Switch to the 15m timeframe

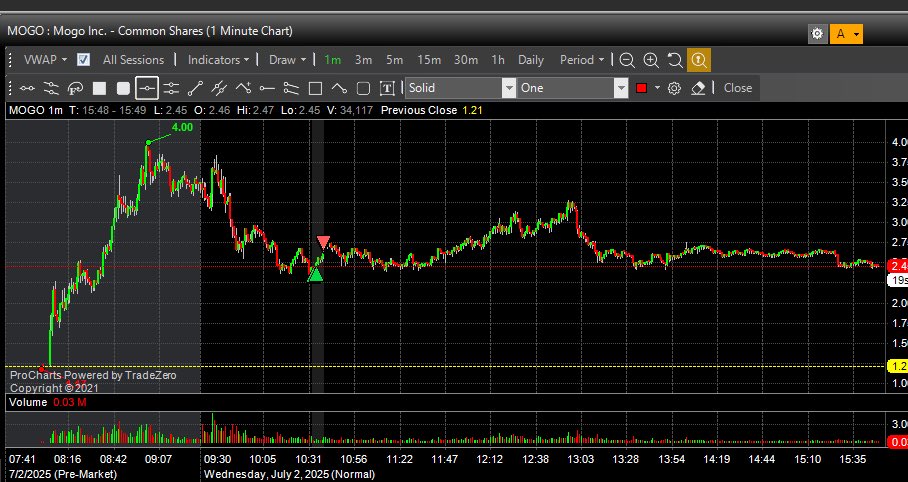click(x=429, y=60)
